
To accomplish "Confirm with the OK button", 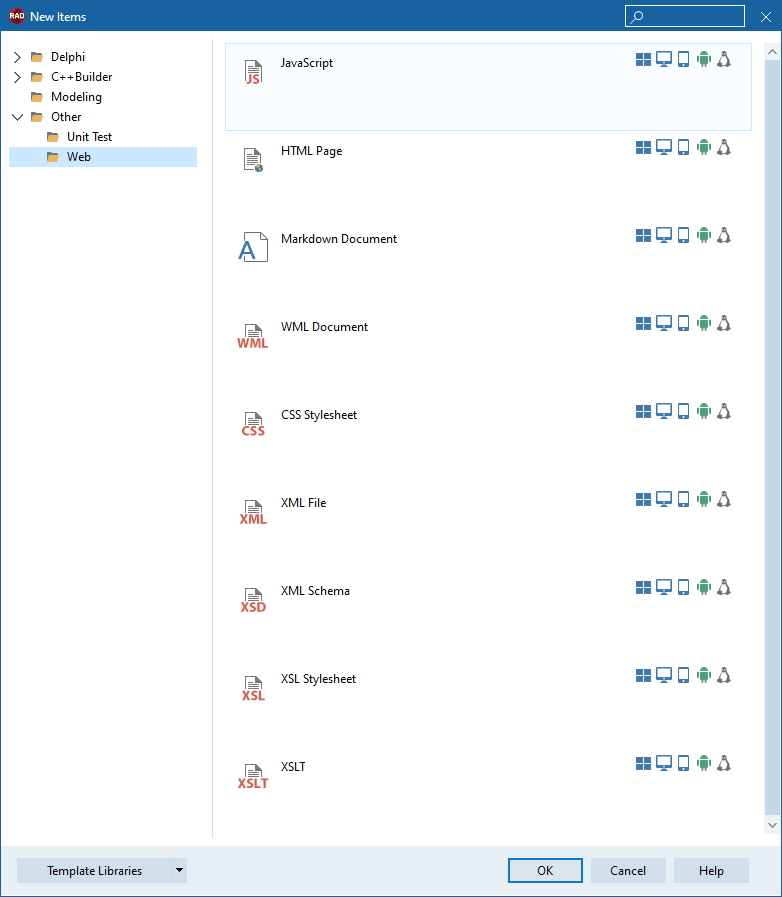I will tap(545, 871).
